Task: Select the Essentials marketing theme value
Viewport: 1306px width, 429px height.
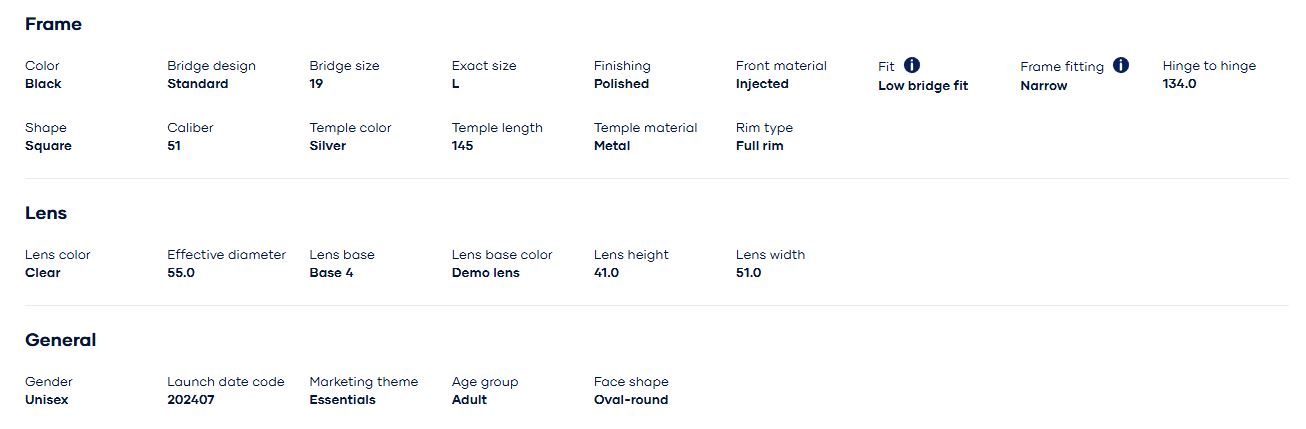Action: pos(342,400)
